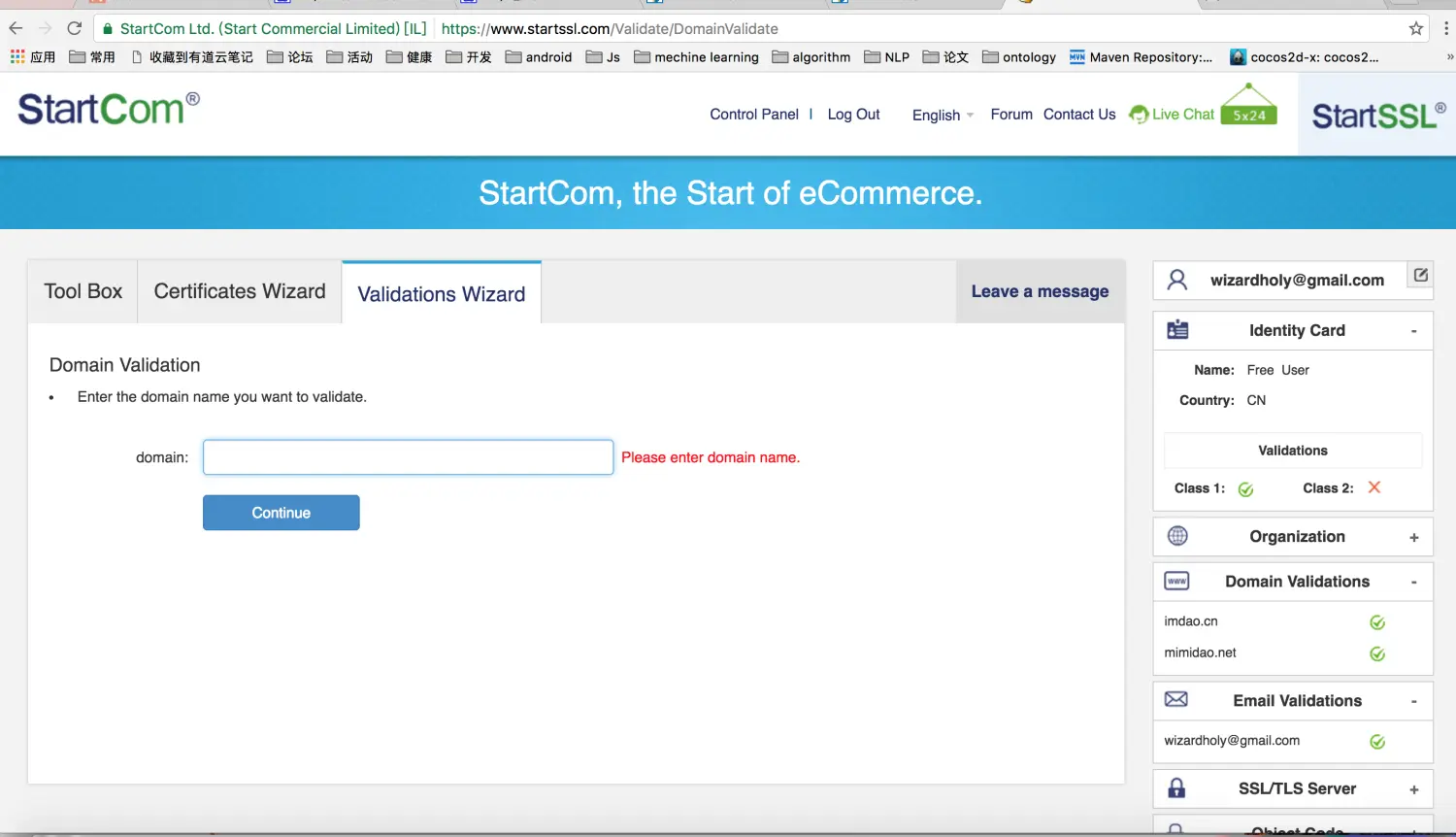Open the Js bookmarks folder
The height and width of the screenshot is (837, 1456).
click(603, 57)
